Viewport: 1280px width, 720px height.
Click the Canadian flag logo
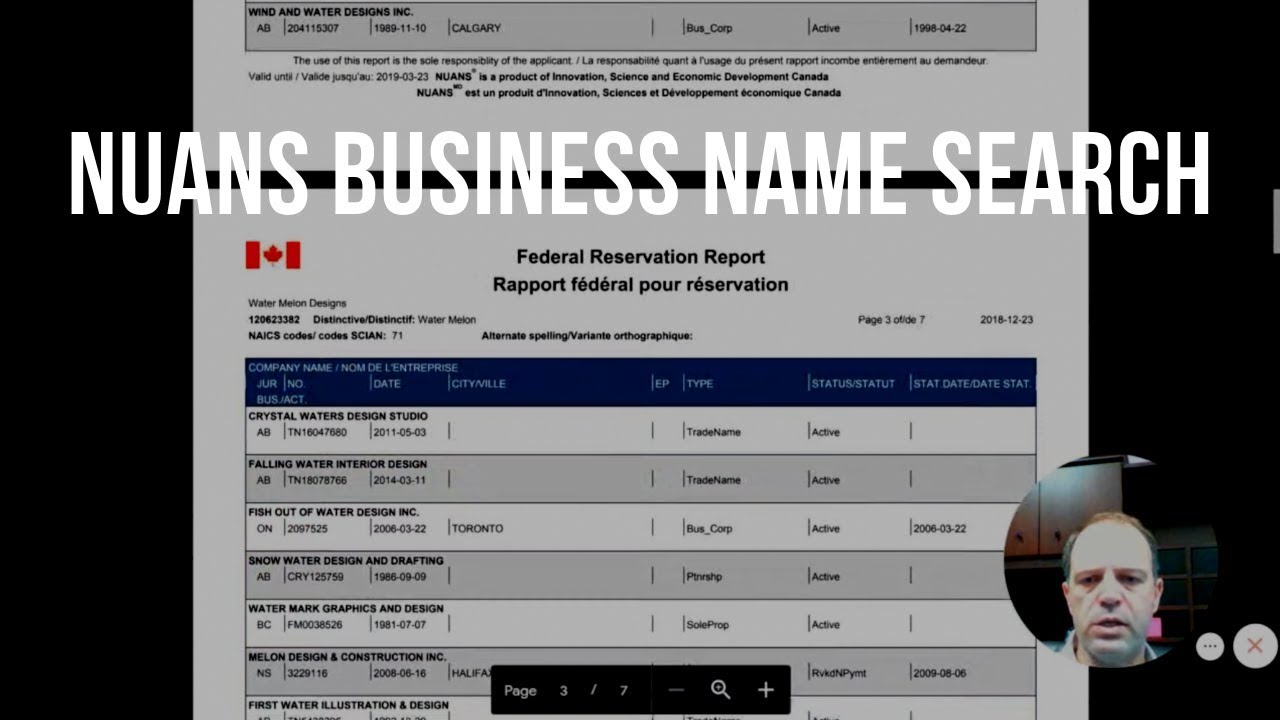tap(273, 255)
